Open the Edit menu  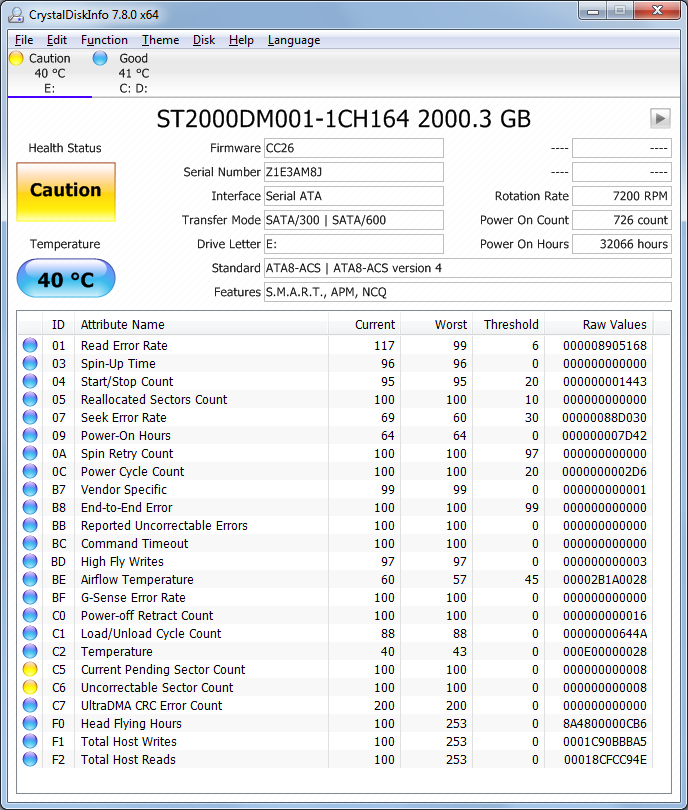pyautogui.click(x=56, y=40)
